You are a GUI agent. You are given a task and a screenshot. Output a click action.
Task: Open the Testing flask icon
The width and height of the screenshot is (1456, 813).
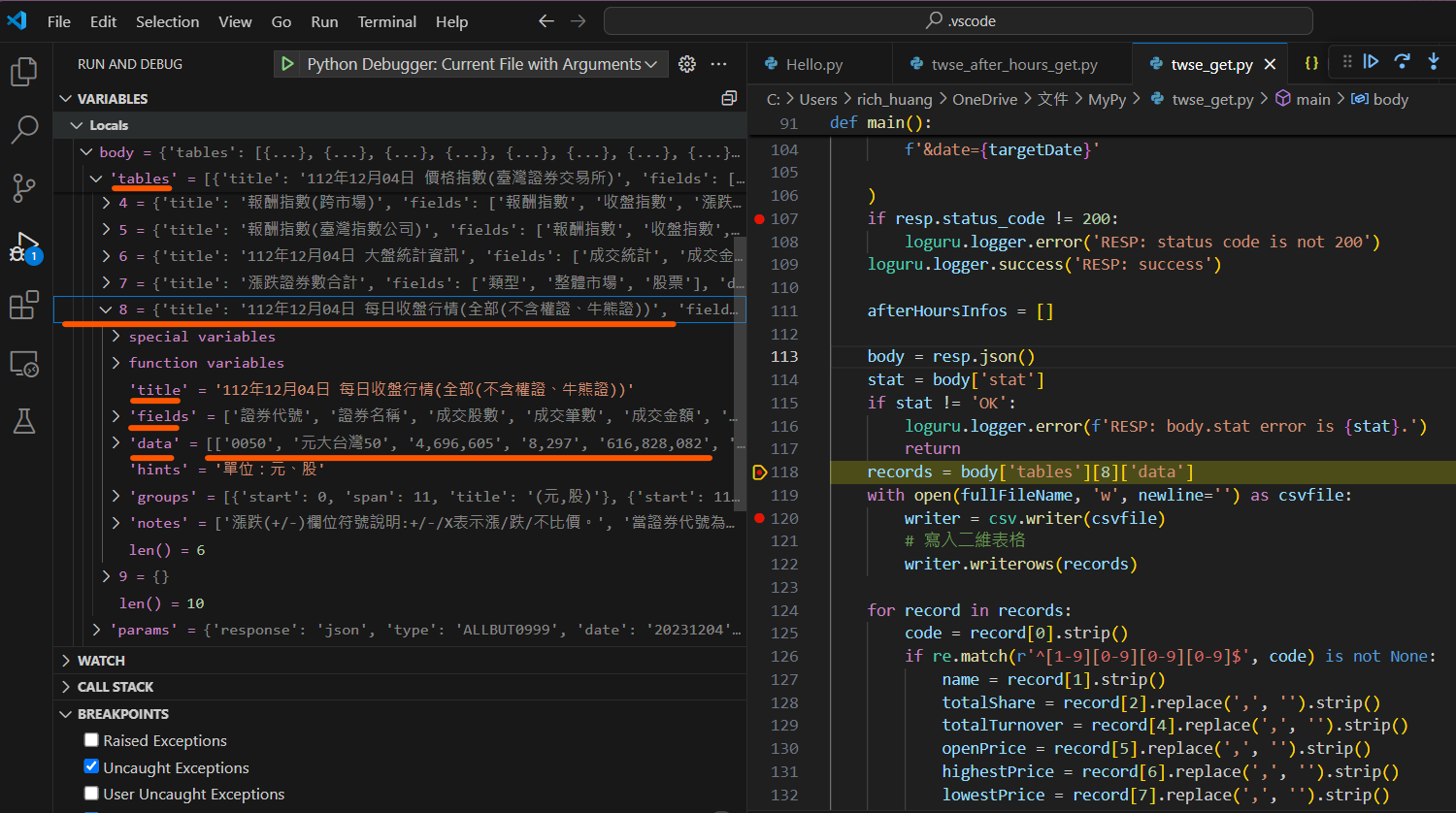click(23, 421)
